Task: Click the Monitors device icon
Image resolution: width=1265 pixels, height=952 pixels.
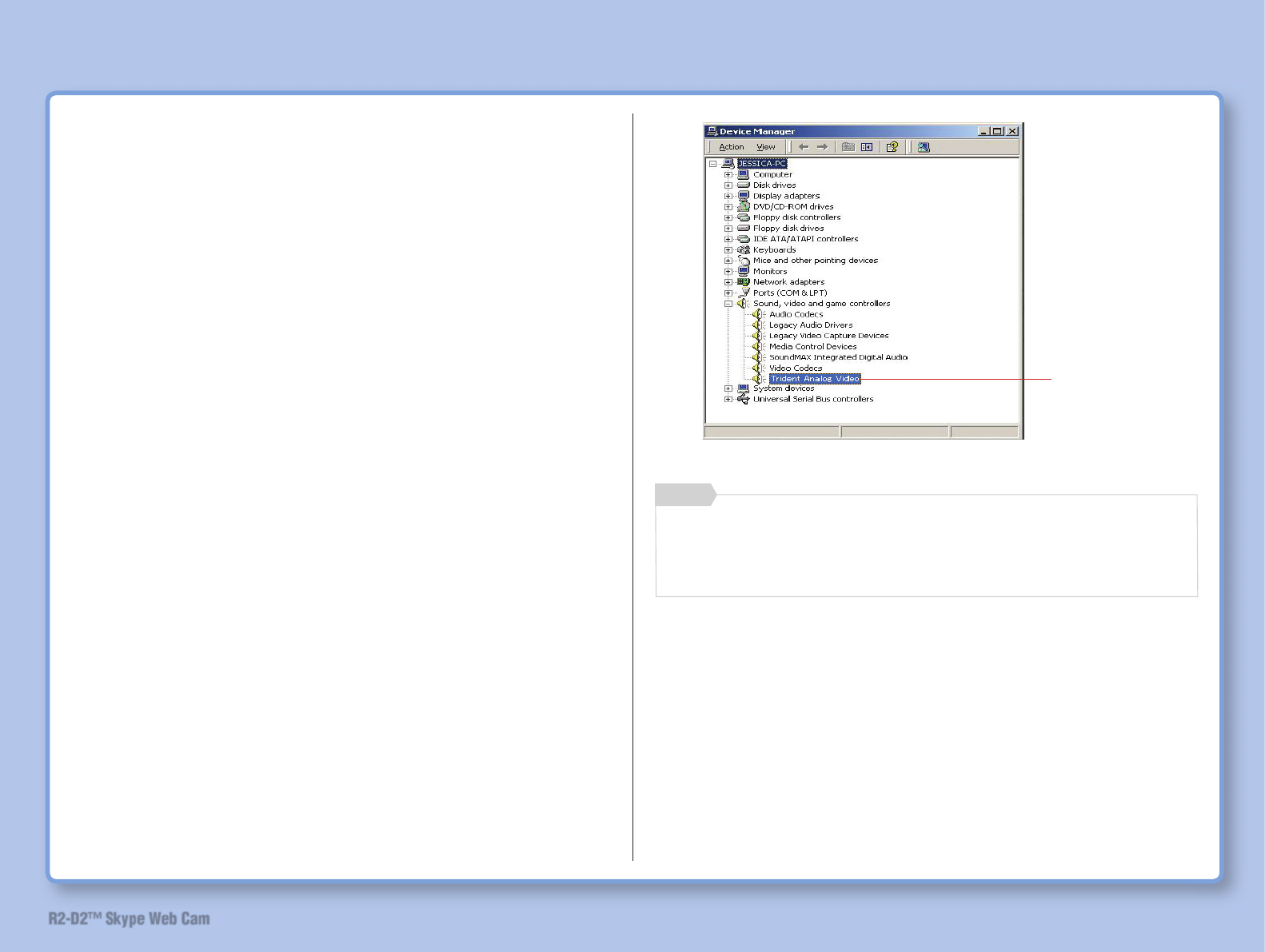Action: tap(744, 271)
